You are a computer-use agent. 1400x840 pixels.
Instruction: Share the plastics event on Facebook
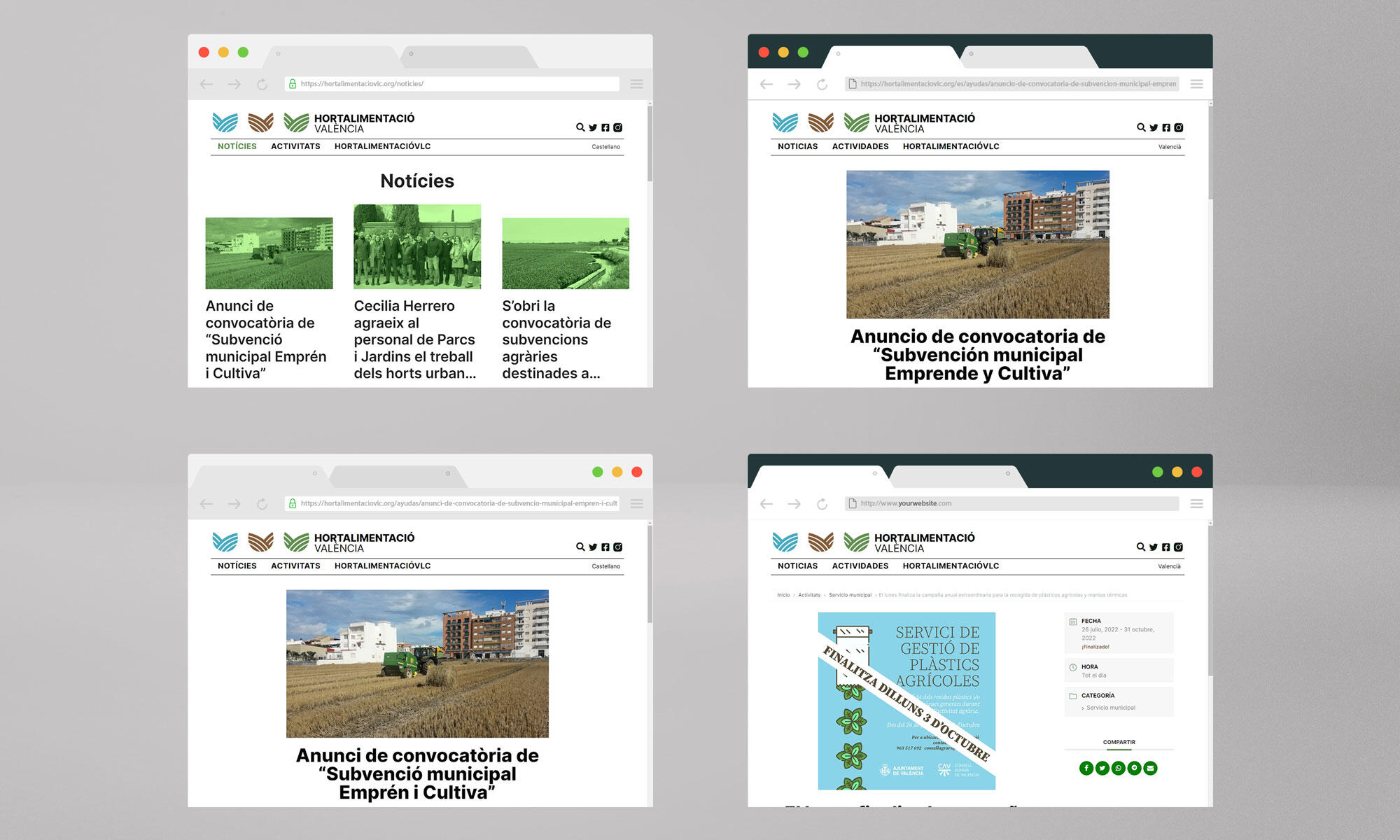click(1086, 768)
